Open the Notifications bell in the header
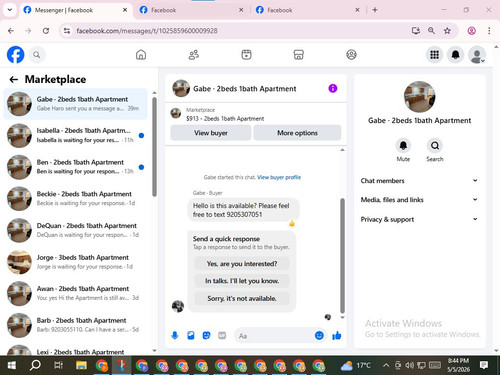Screen dimensions: 500x375 pyautogui.click(x=455, y=55)
